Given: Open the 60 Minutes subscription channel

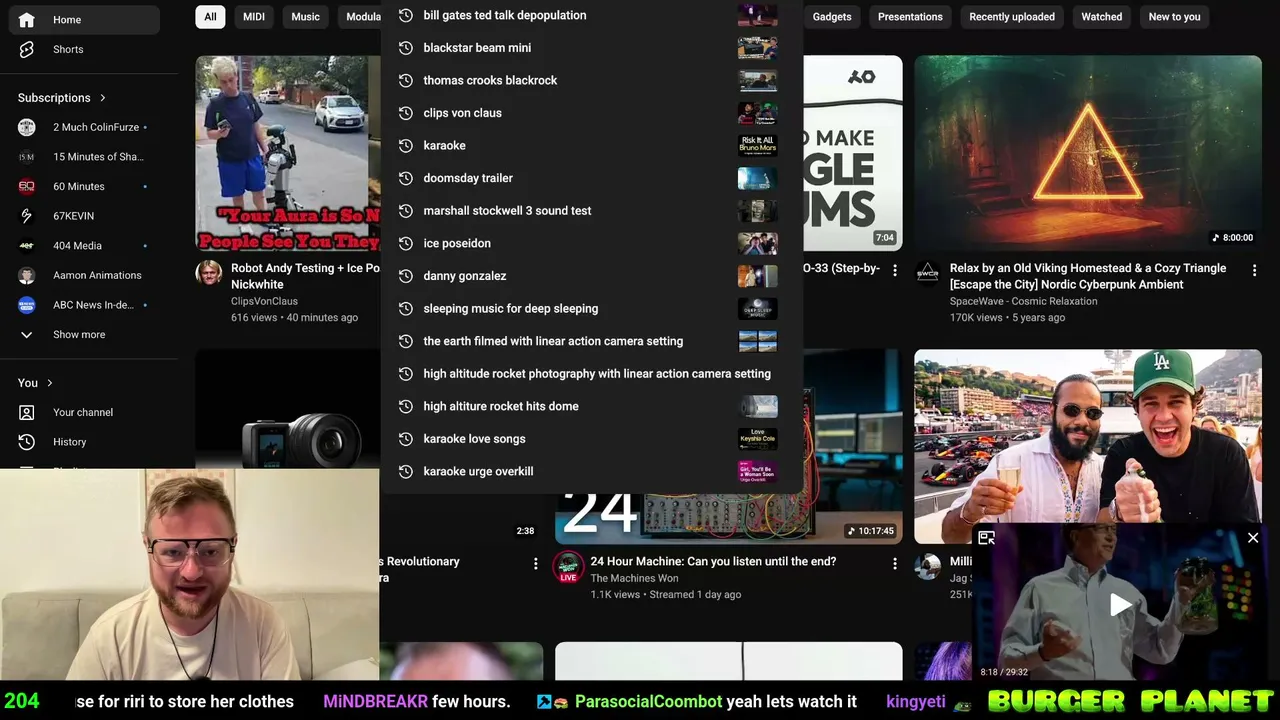Looking at the screenshot, I should (x=84, y=186).
